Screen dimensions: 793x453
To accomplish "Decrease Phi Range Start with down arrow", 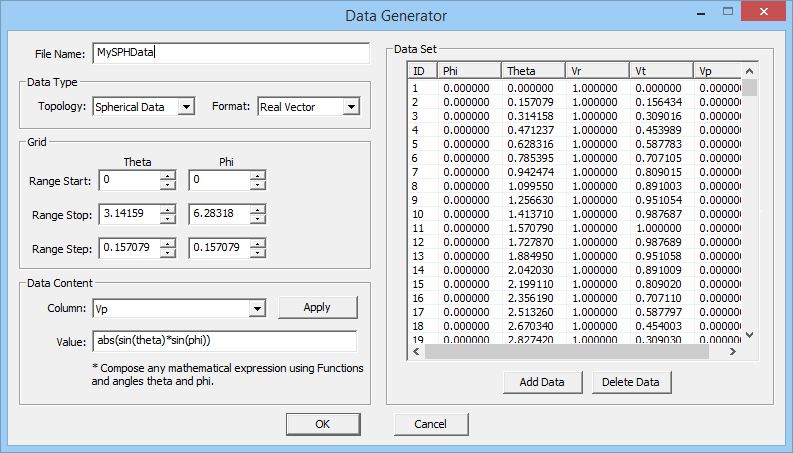I will coord(258,186).
